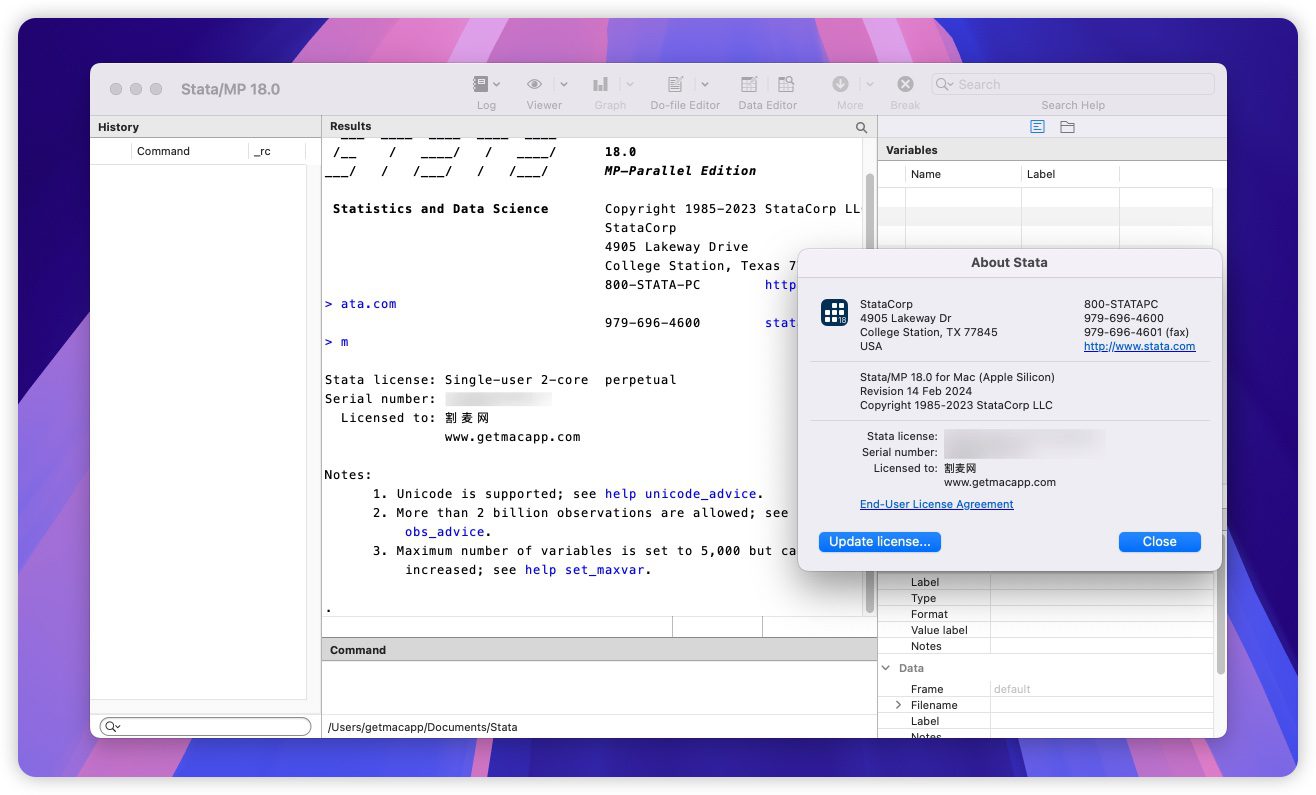Collapse the Data properties section
The height and width of the screenshot is (795, 1316).
coord(886,668)
